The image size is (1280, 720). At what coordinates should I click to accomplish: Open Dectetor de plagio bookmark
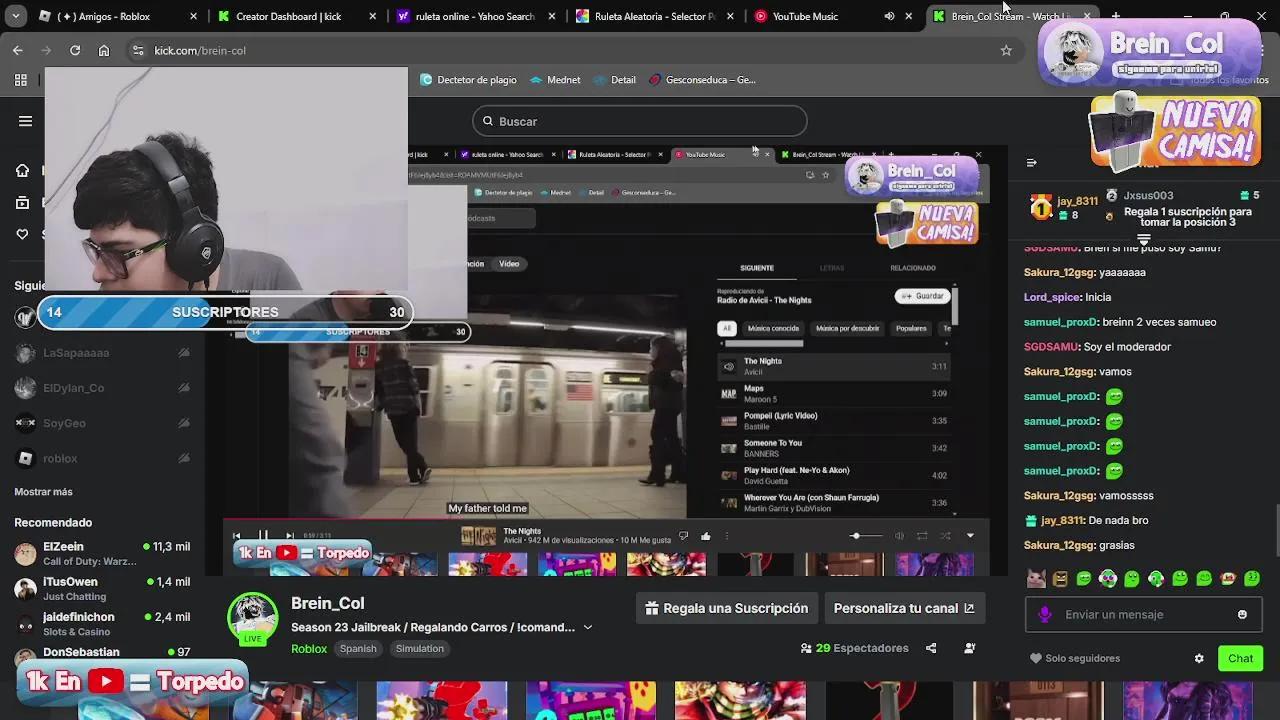(x=468, y=80)
